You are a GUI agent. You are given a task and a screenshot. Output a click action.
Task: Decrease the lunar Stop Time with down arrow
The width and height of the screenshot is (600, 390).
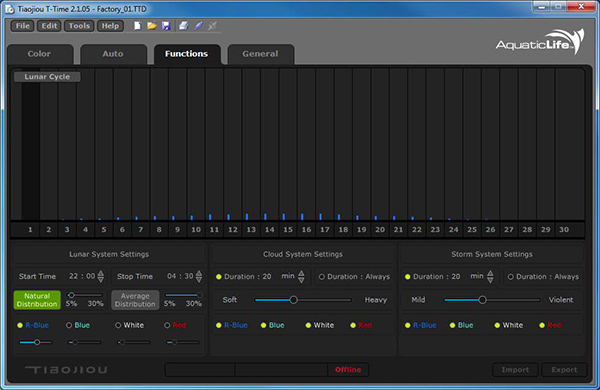(199, 280)
